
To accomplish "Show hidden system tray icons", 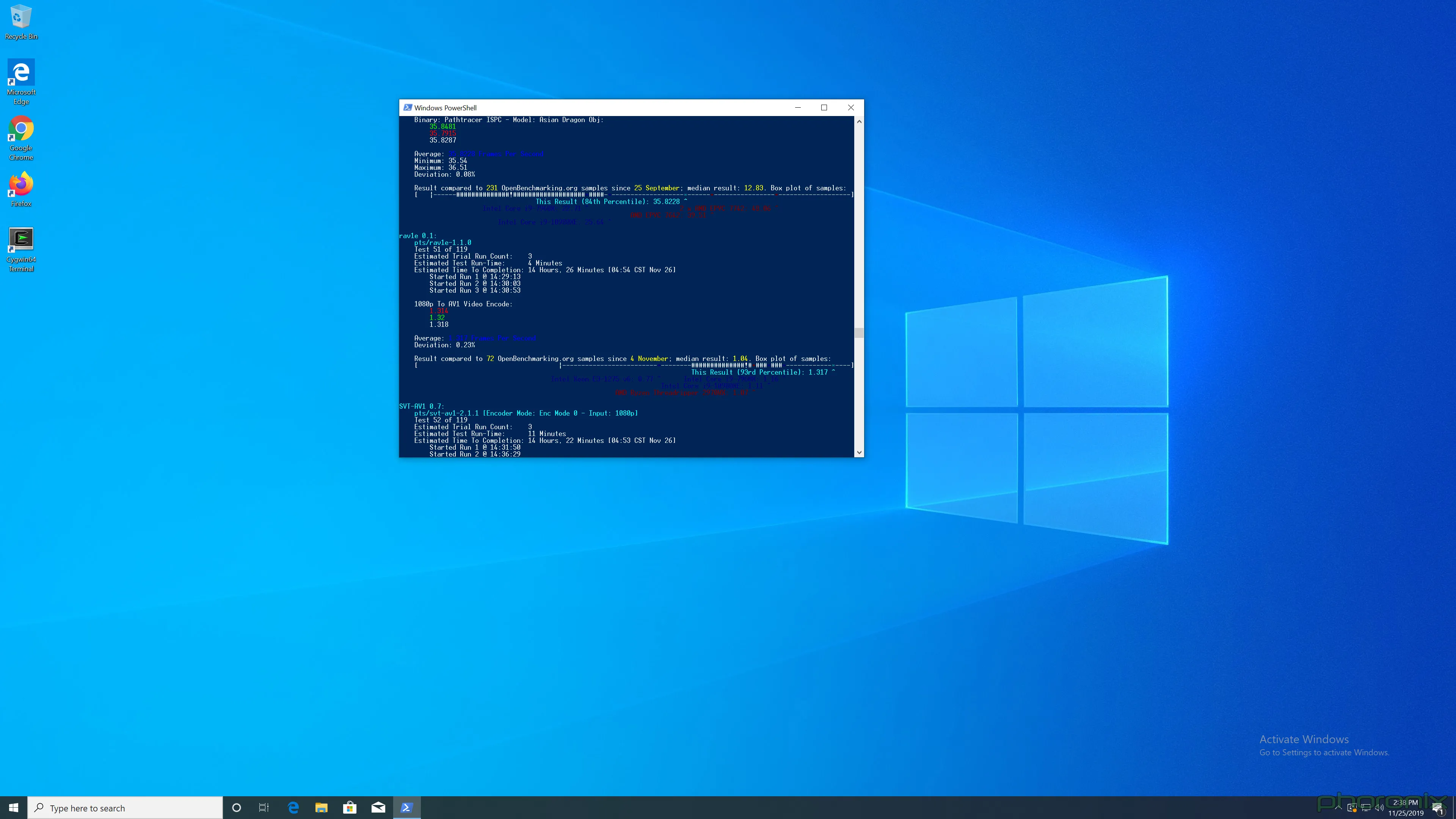I will coord(1338,808).
